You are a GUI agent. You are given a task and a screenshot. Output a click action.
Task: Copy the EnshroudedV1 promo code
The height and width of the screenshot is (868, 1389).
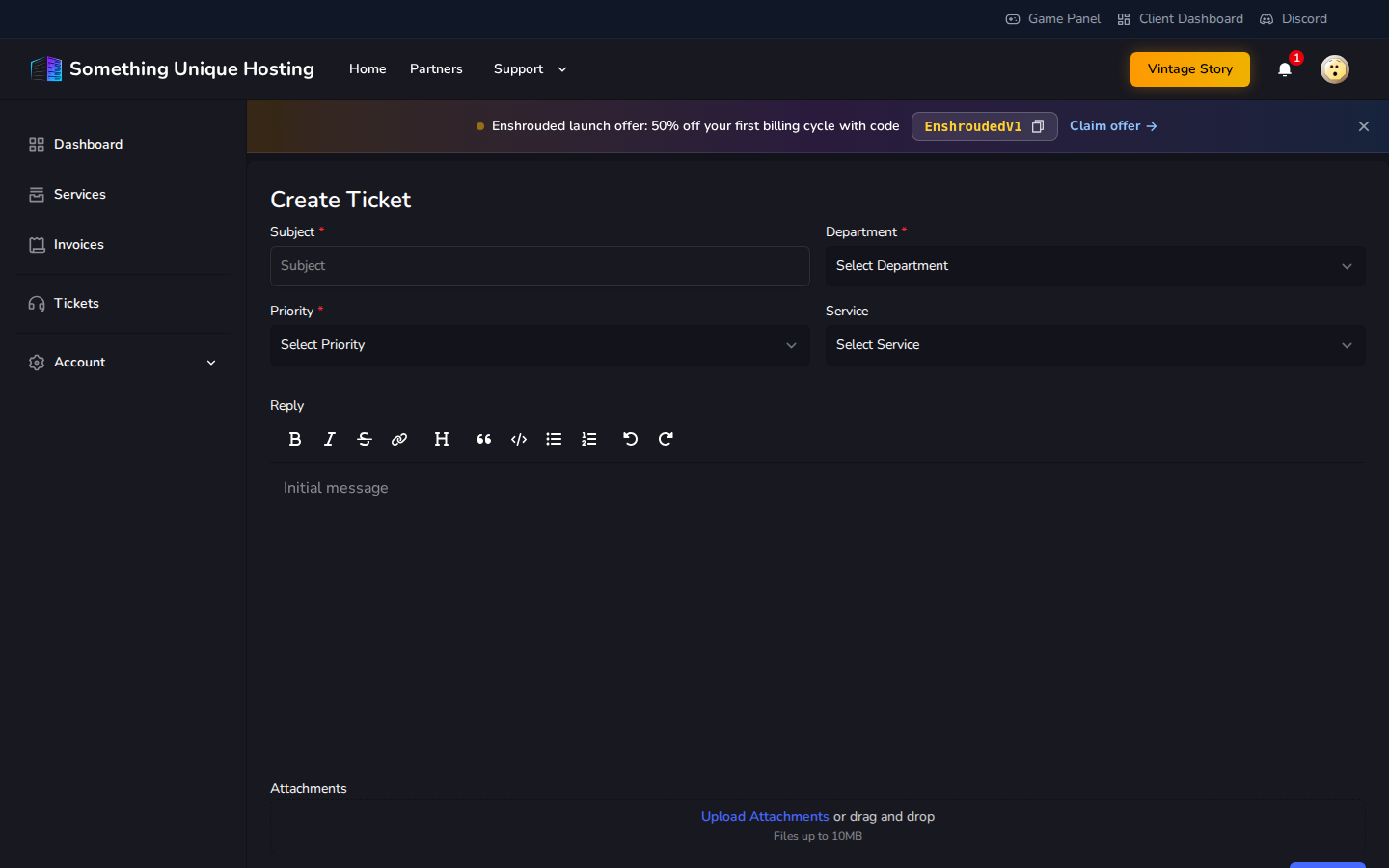pos(1038,126)
